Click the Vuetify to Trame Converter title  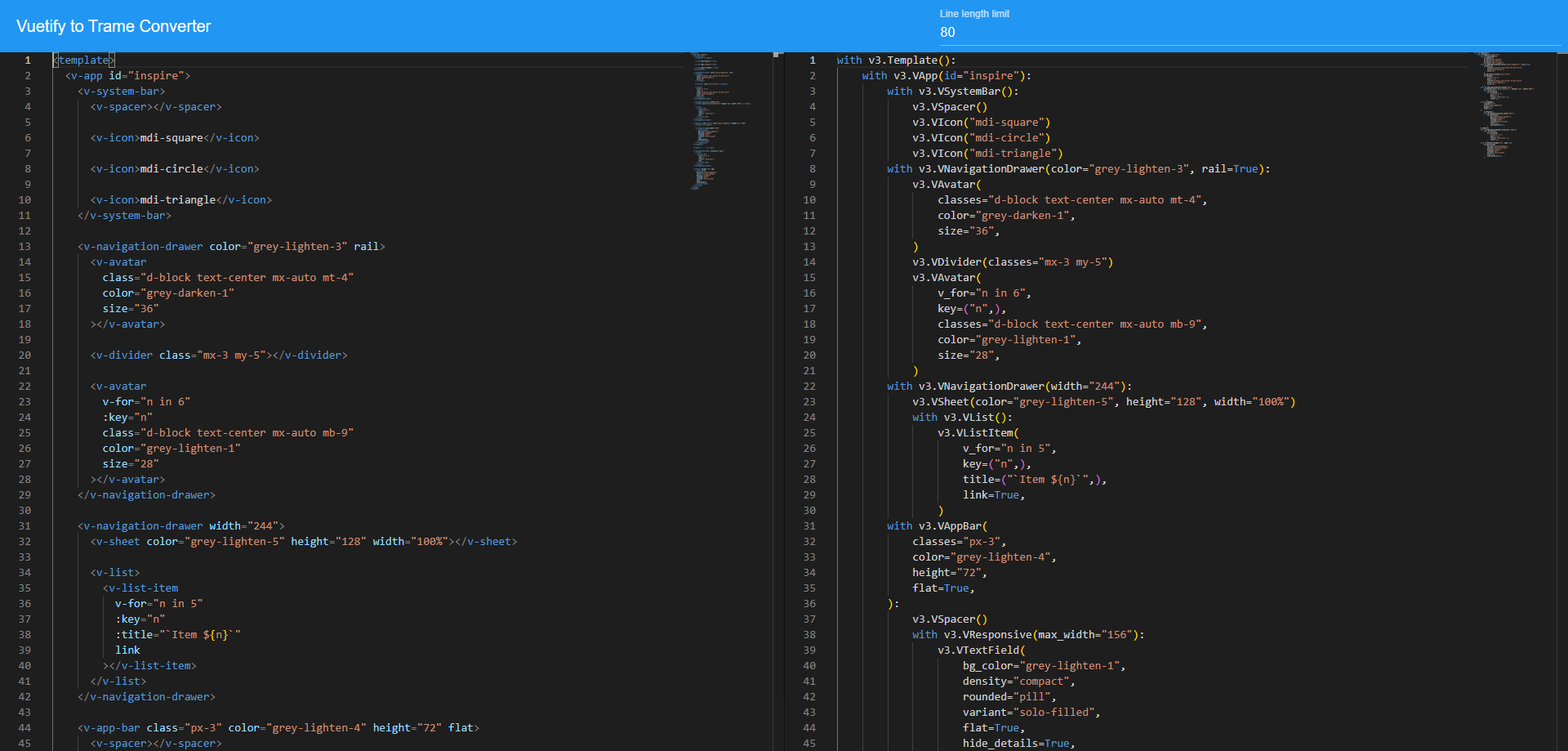click(114, 26)
